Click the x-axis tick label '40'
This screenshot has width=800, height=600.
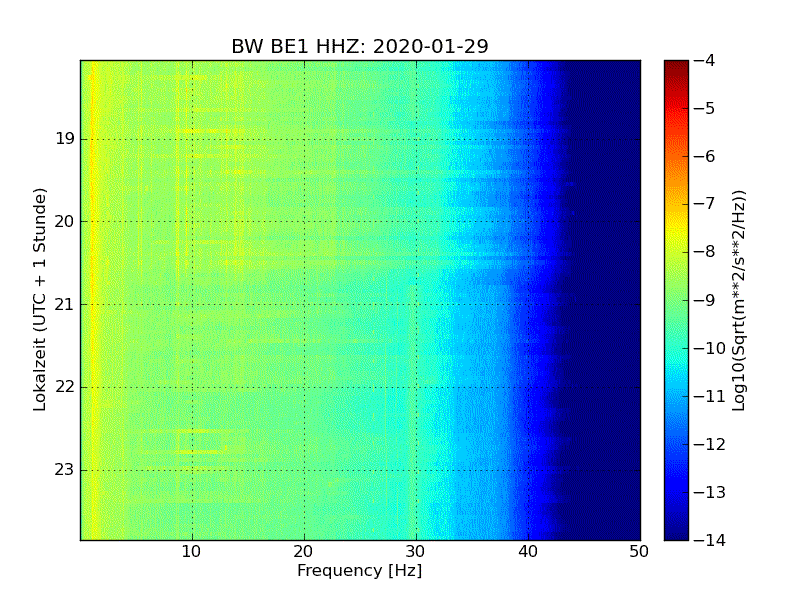[x=528, y=552]
